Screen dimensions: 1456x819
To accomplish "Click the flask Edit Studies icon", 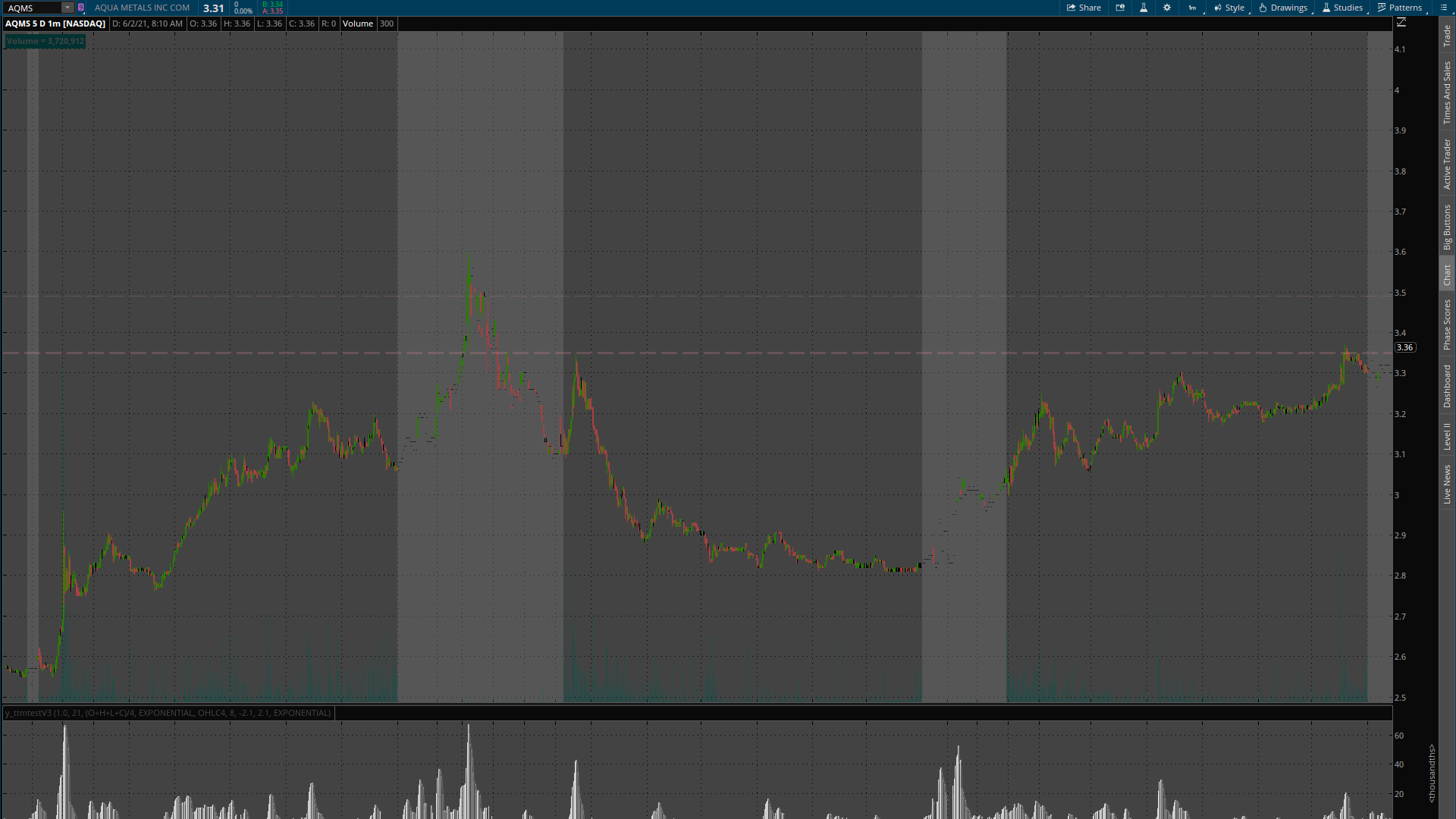I will click(1144, 8).
